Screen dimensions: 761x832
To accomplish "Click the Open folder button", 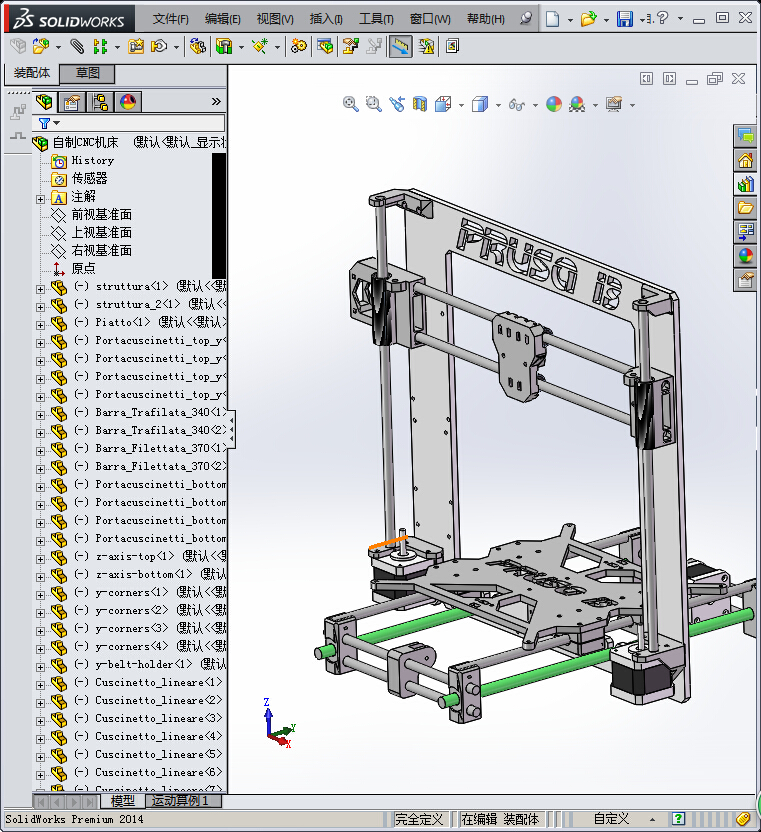I will [x=588, y=19].
